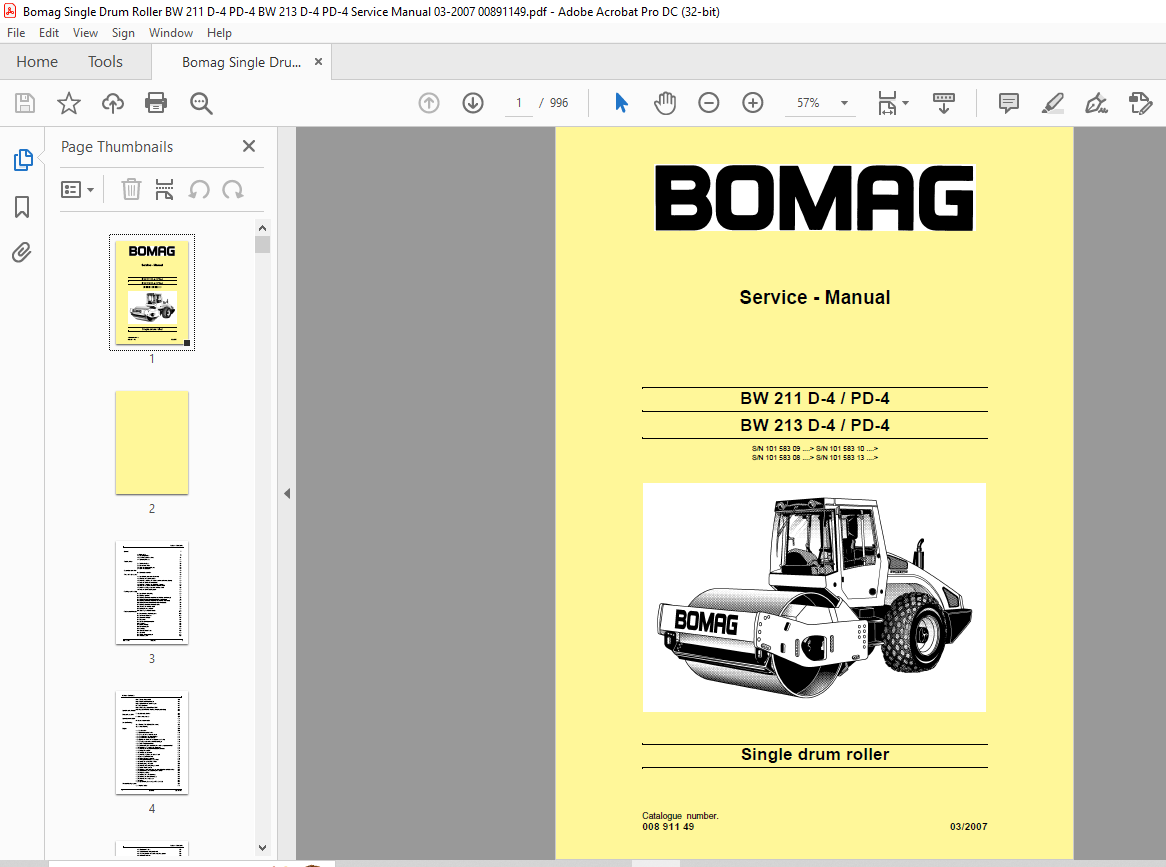Click the Page Thumbnails panel title
Screen dimensions: 1166x867
tap(117, 146)
